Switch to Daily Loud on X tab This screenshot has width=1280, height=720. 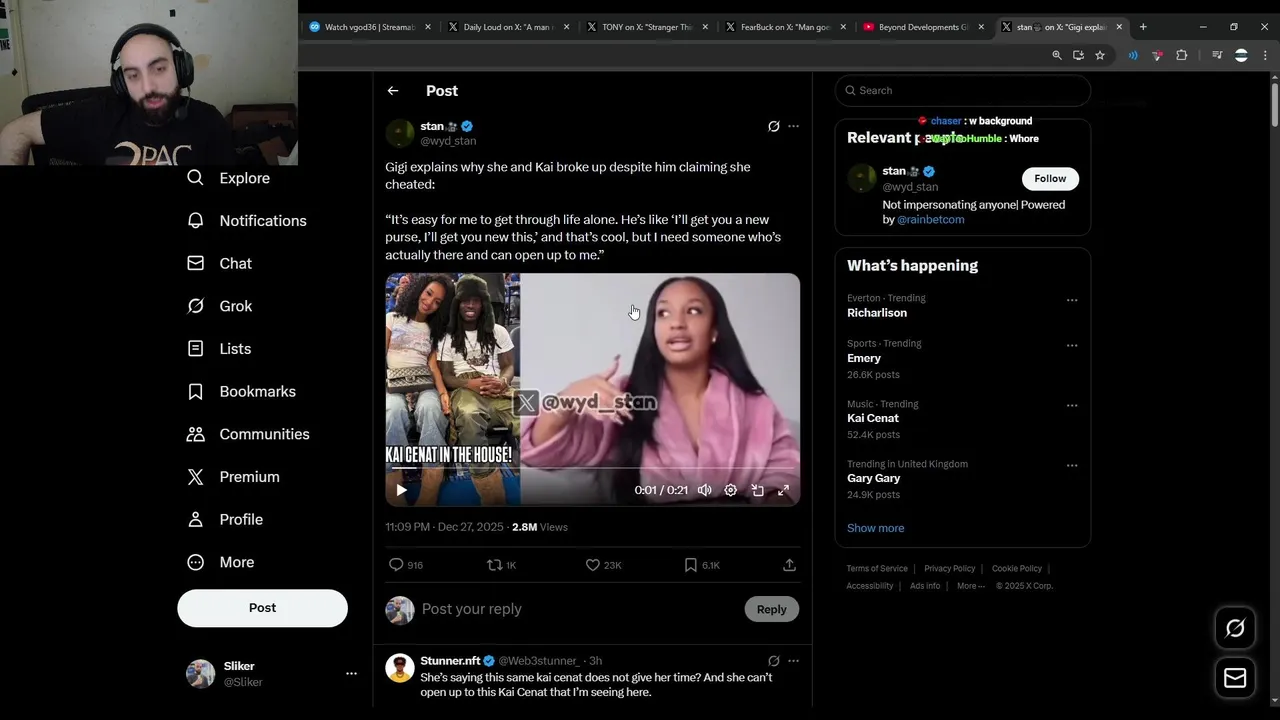(507, 27)
